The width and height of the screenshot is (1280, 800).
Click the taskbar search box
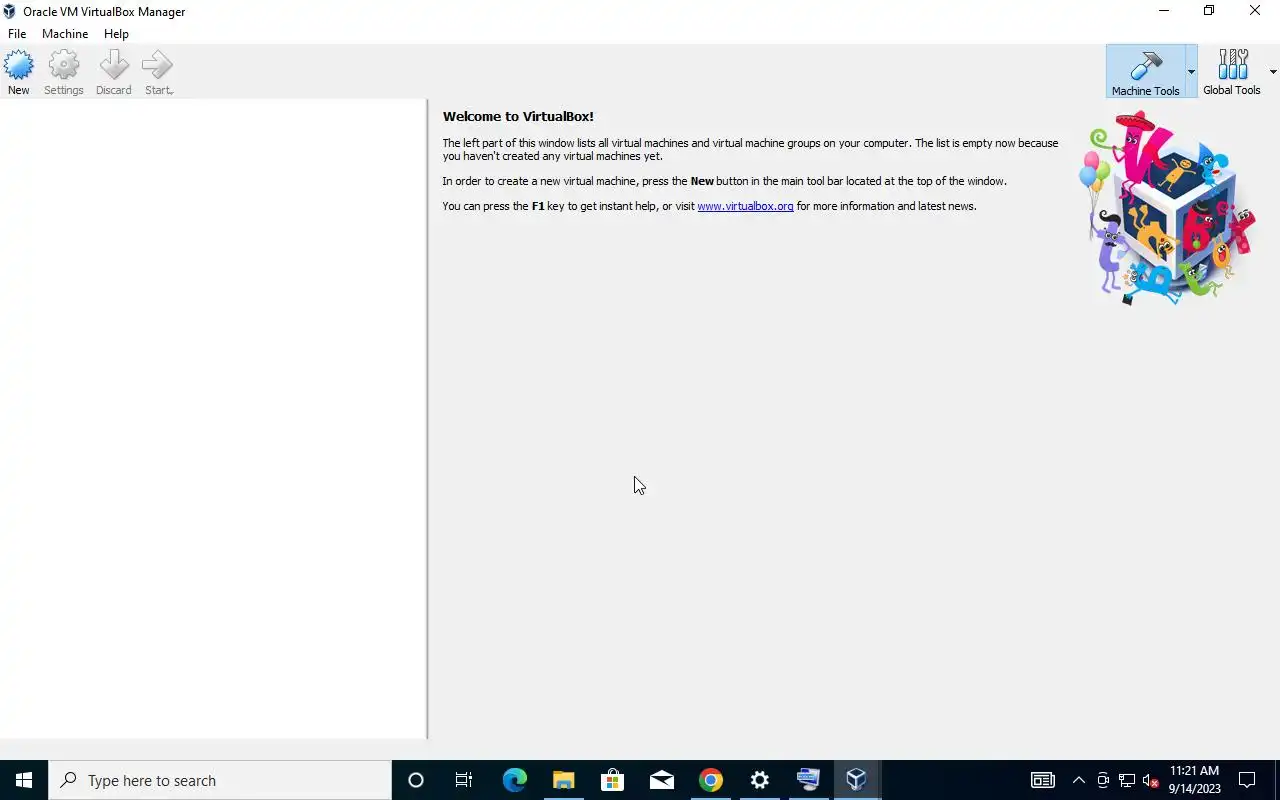[x=220, y=780]
